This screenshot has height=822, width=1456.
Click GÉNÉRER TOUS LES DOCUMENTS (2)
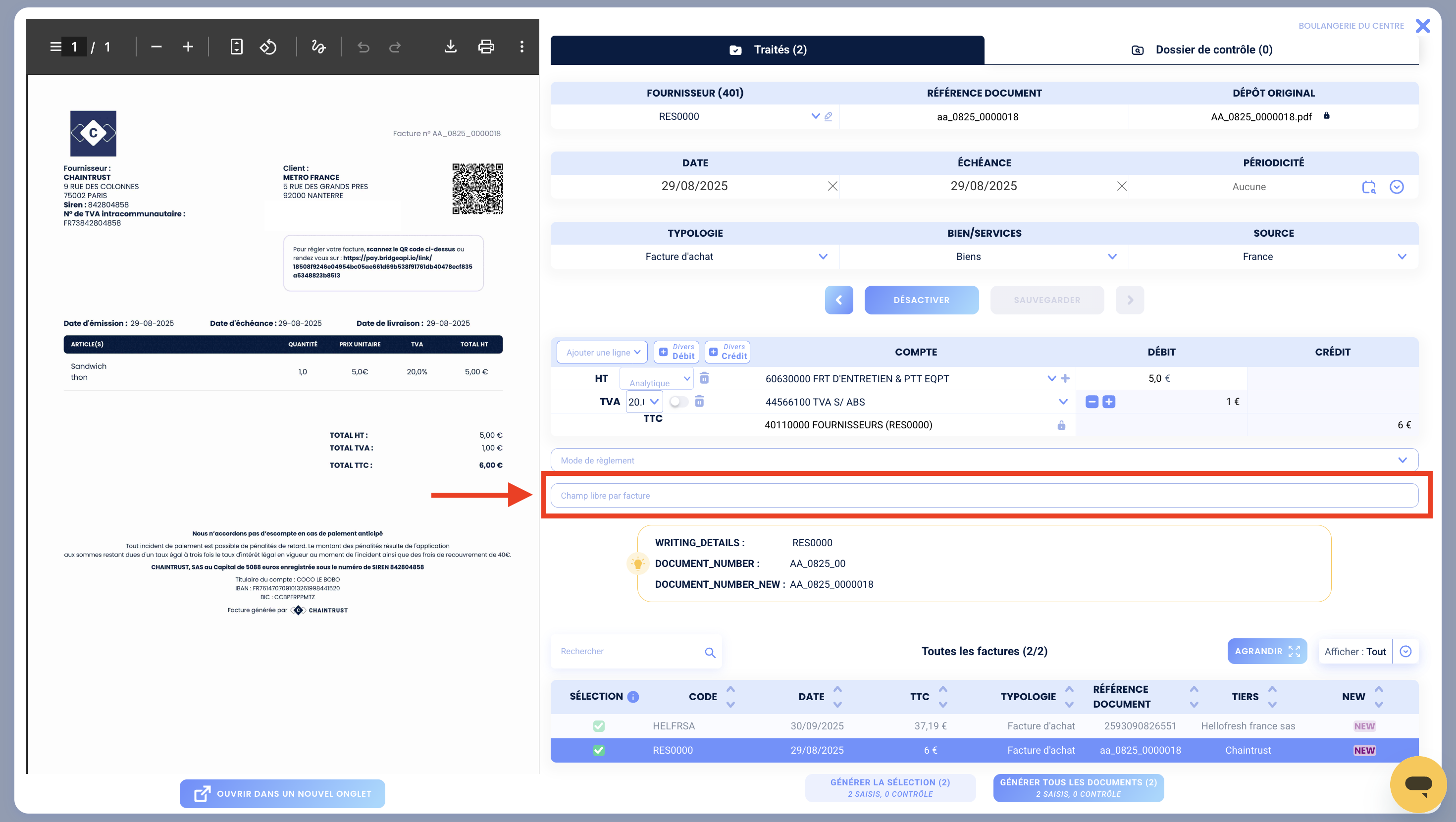coord(1079,787)
